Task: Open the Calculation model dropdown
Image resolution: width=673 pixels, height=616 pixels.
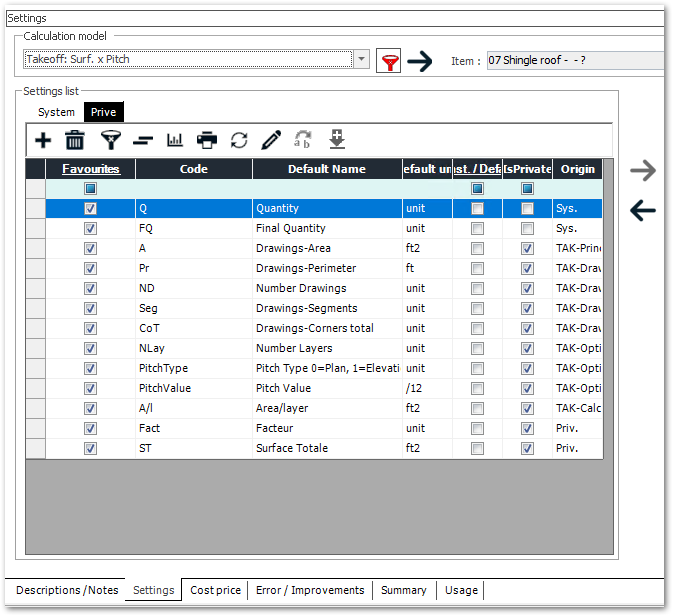Action: (362, 60)
